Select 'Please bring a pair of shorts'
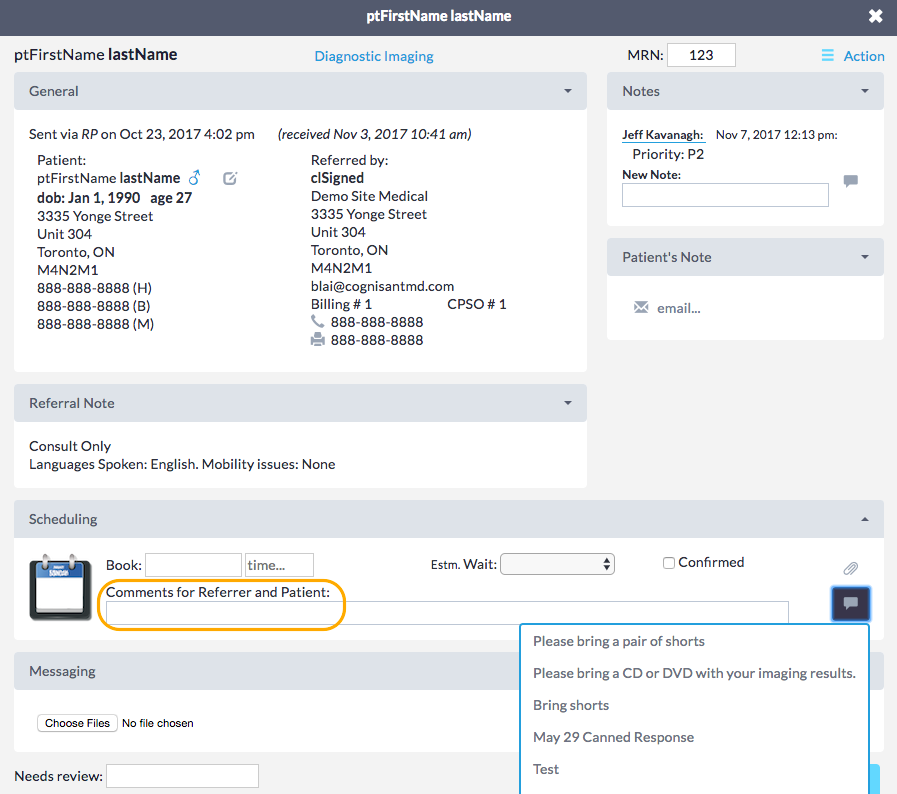The image size is (897, 794). (618, 641)
